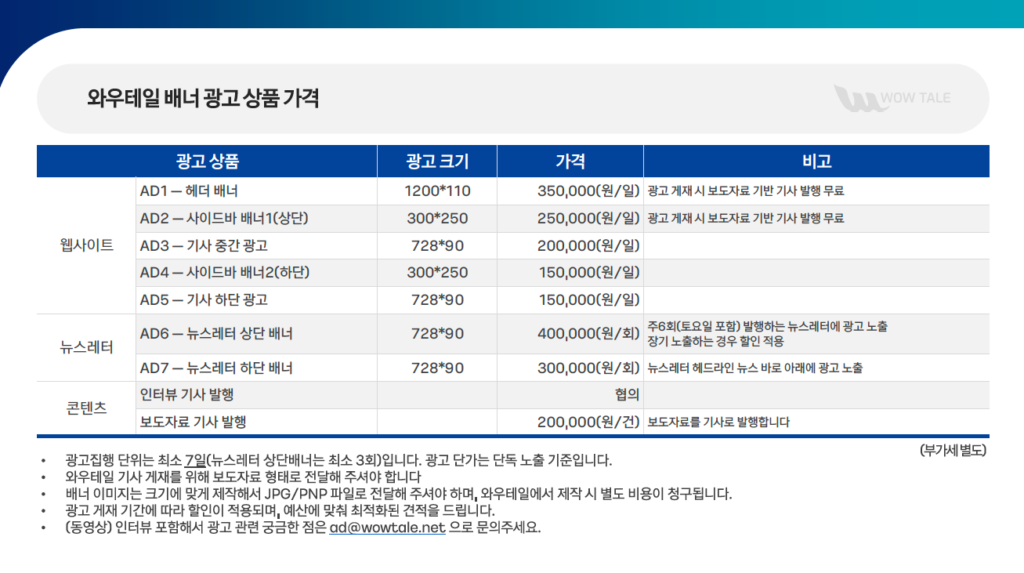The width and height of the screenshot is (1024, 573).
Task: Select the AD7 size '728*90' cell
Action: (437, 368)
